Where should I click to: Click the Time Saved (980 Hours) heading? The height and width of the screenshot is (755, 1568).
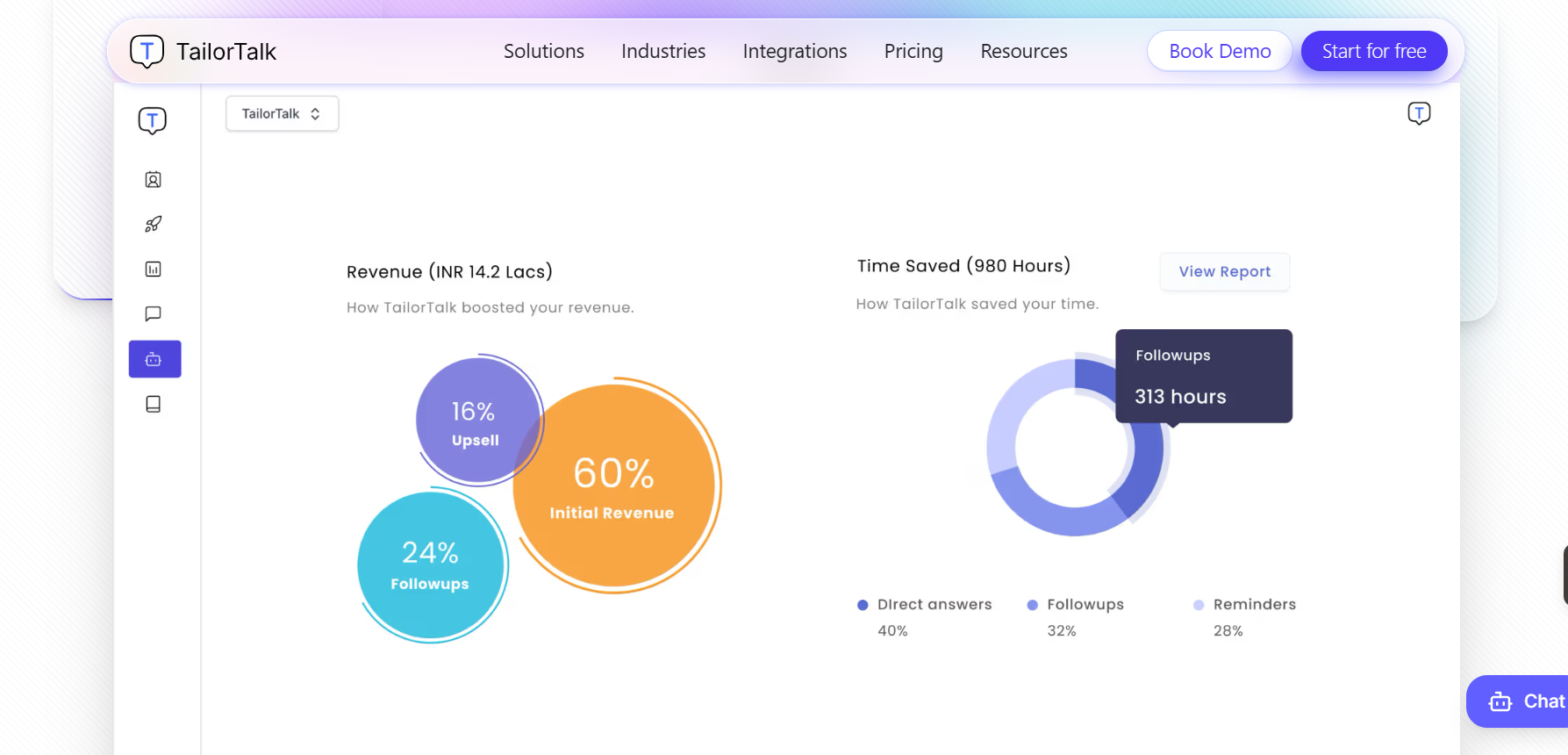pyautogui.click(x=963, y=266)
